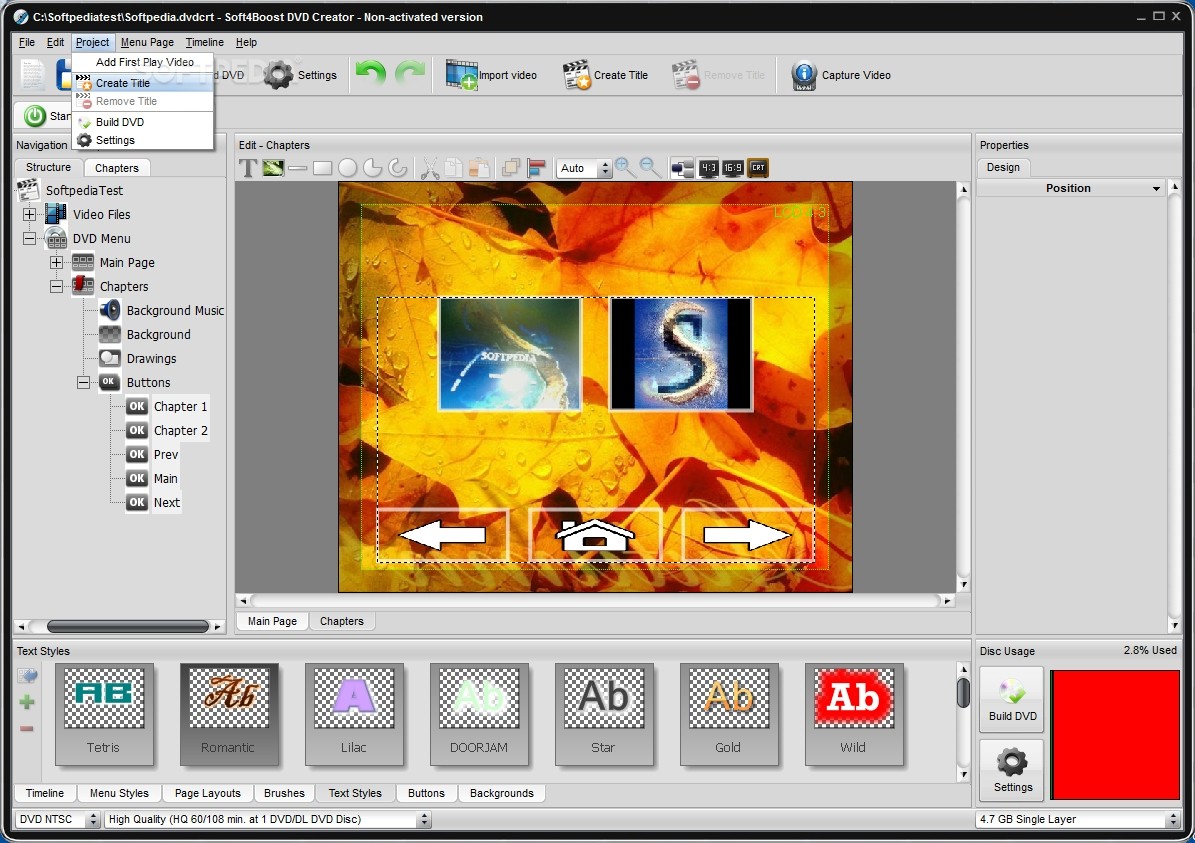Expand the Main Page tree node
The height and width of the screenshot is (843, 1195).
coord(56,262)
